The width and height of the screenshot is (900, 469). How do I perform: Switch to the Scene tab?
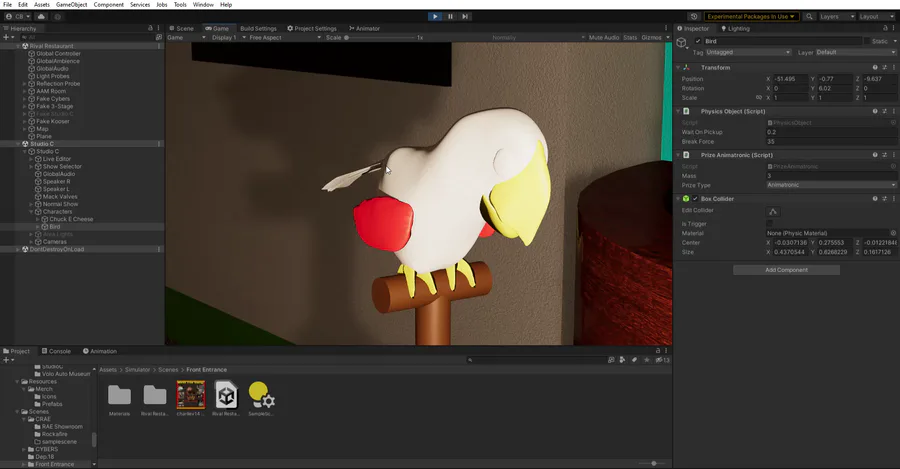tap(181, 28)
